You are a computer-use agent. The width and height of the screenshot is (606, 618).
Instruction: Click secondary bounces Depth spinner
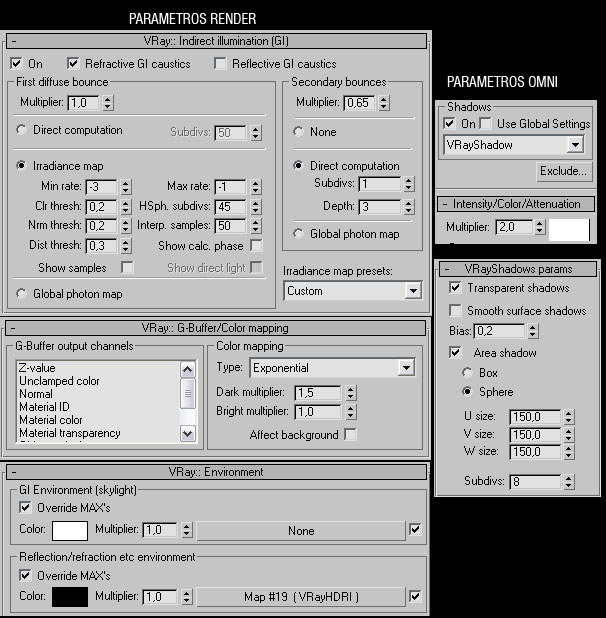click(x=409, y=207)
